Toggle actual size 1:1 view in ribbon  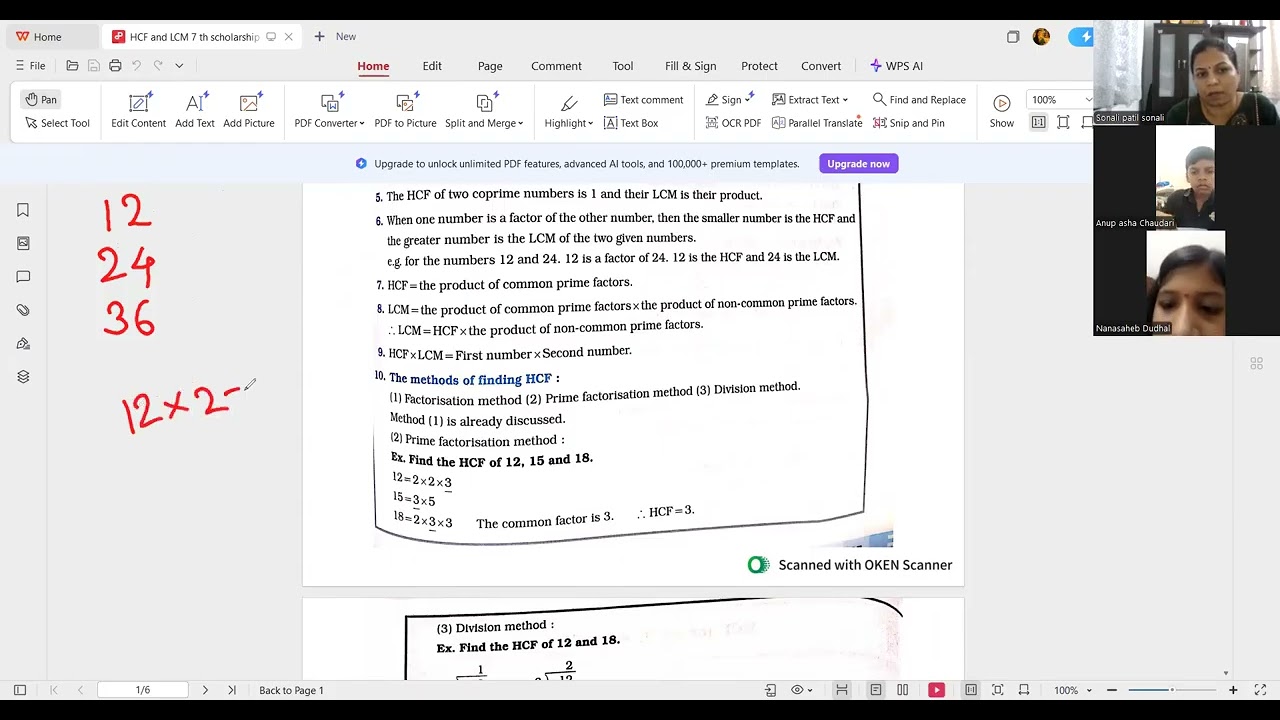pyautogui.click(x=1038, y=123)
